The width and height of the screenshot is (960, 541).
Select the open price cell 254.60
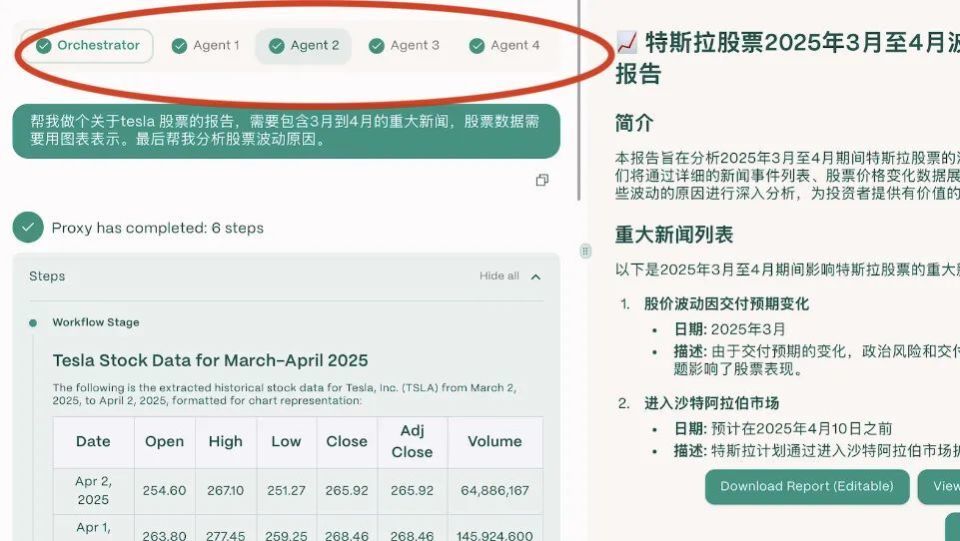coord(165,491)
